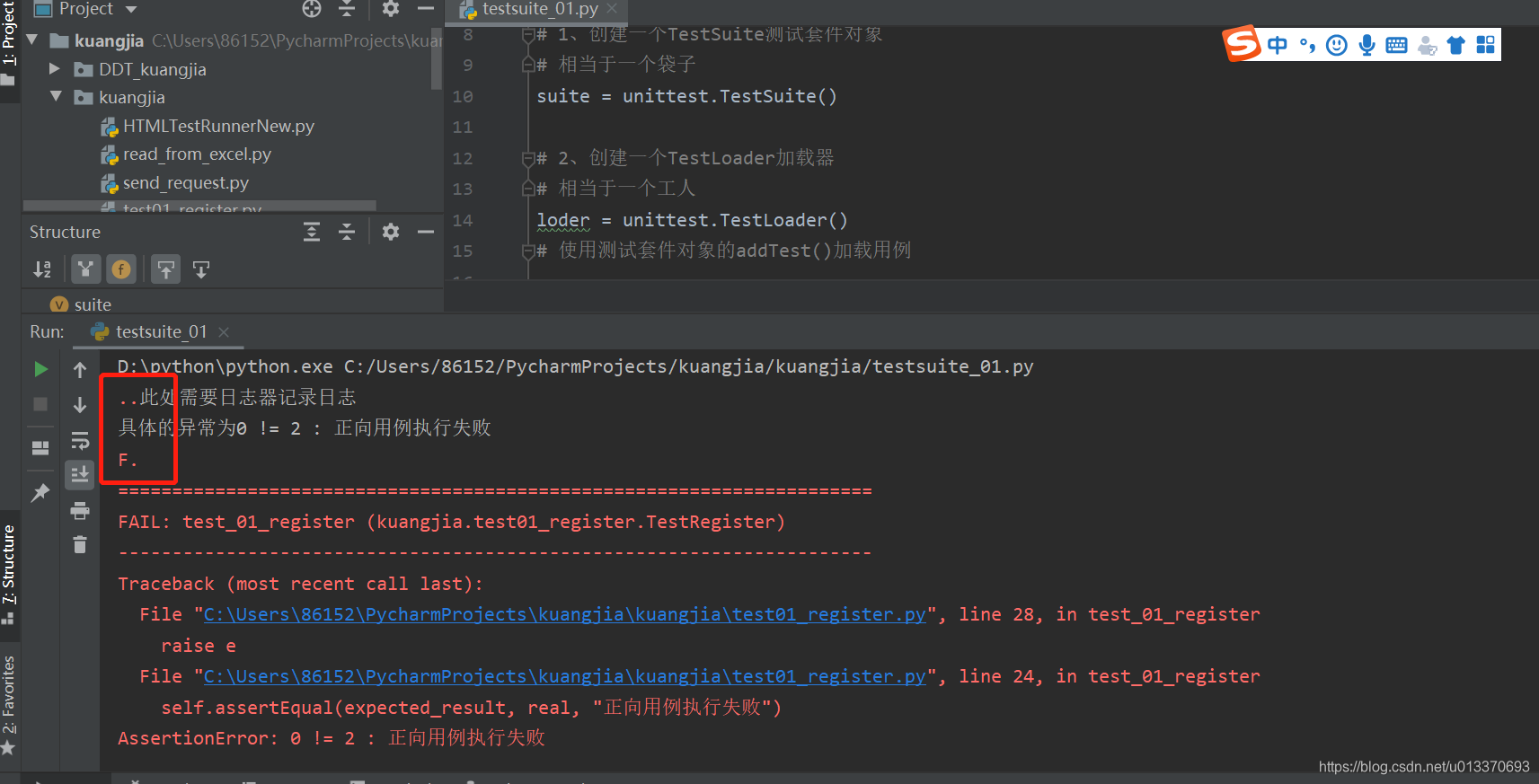This screenshot has width=1539, height=784.
Task: Expand all items in Structure panel
Action: (312, 232)
